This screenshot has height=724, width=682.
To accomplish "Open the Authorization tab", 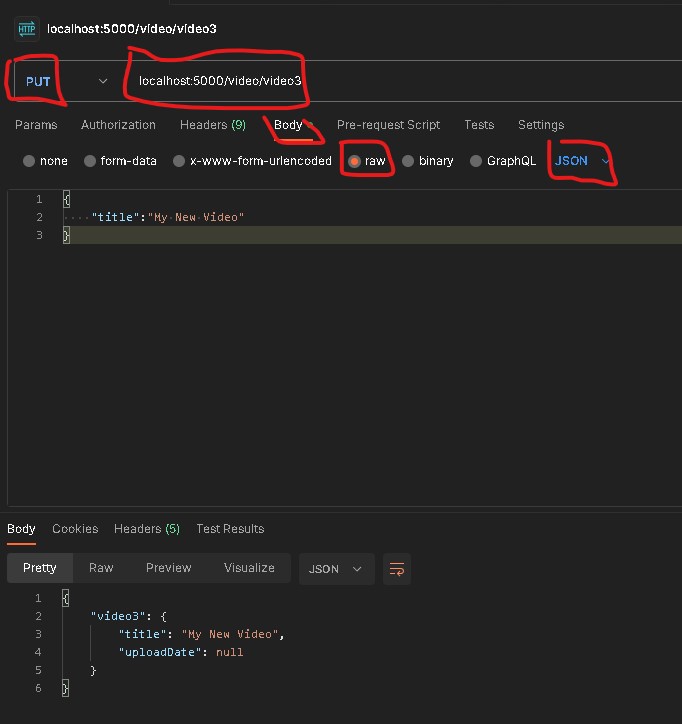I will 118,125.
